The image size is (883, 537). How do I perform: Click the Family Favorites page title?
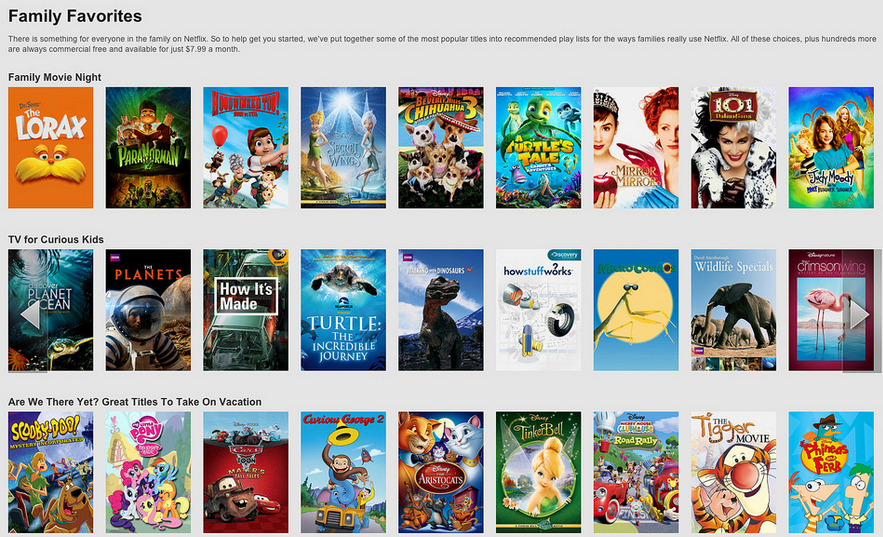coord(75,16)
